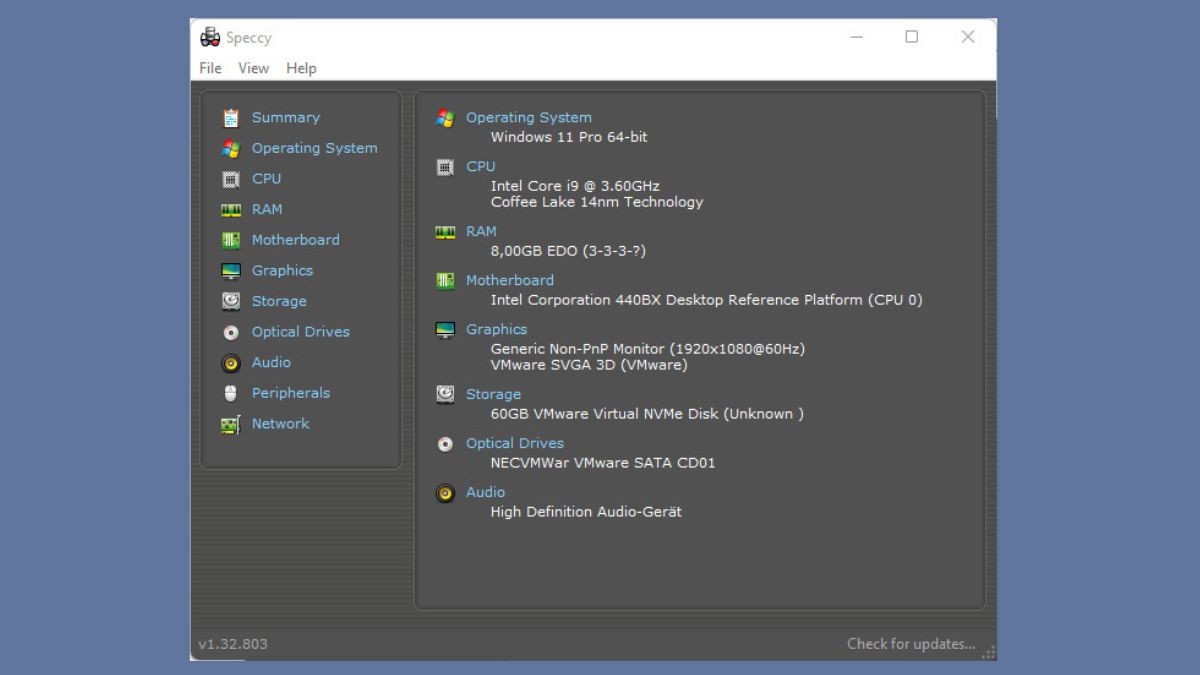Click the Graphics heading link in summary
Image resolution: width=1200 pixels, height=675 pixels.
tap(497, 330)
